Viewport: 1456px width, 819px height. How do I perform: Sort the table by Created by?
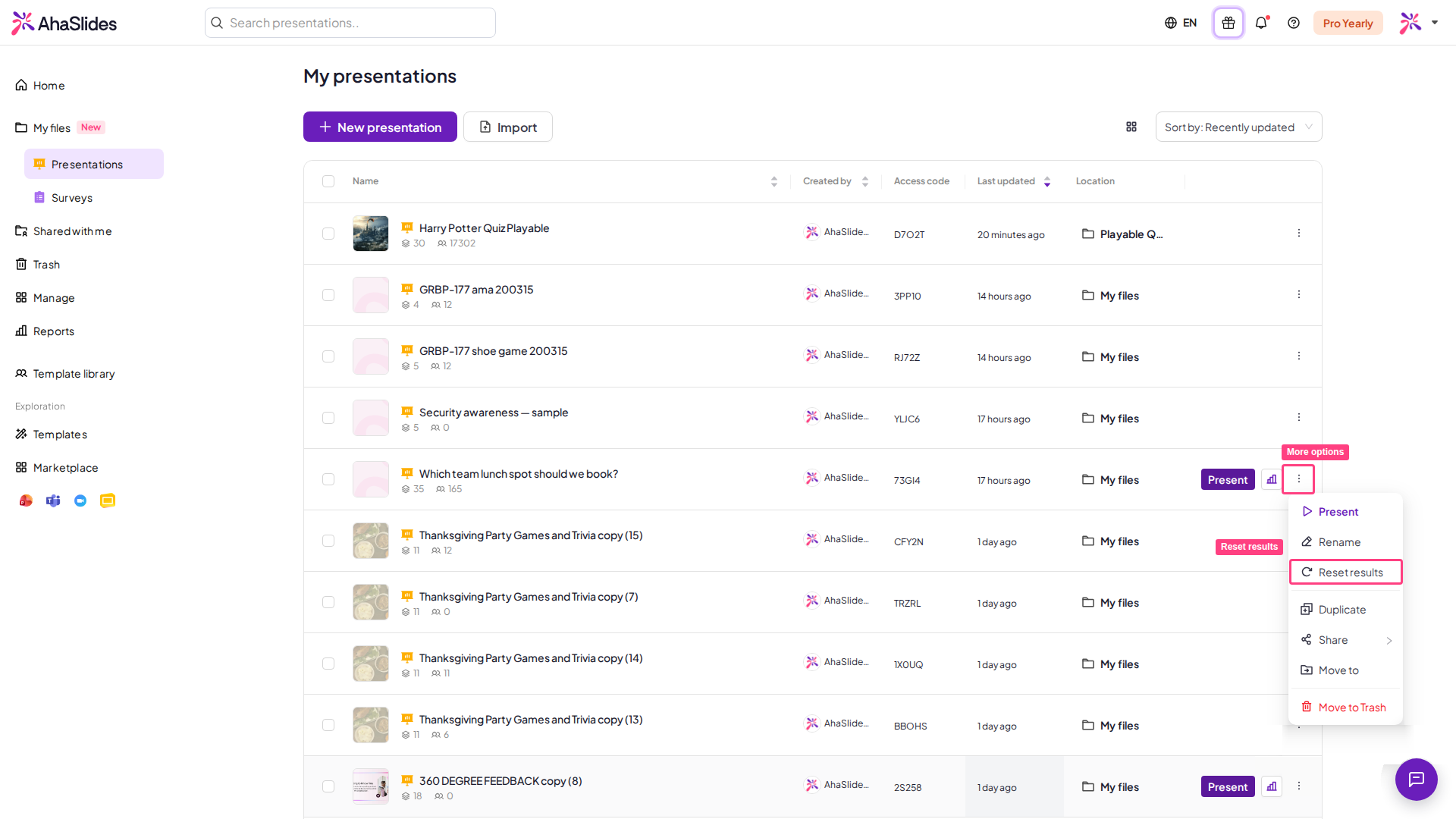point(864,181)
